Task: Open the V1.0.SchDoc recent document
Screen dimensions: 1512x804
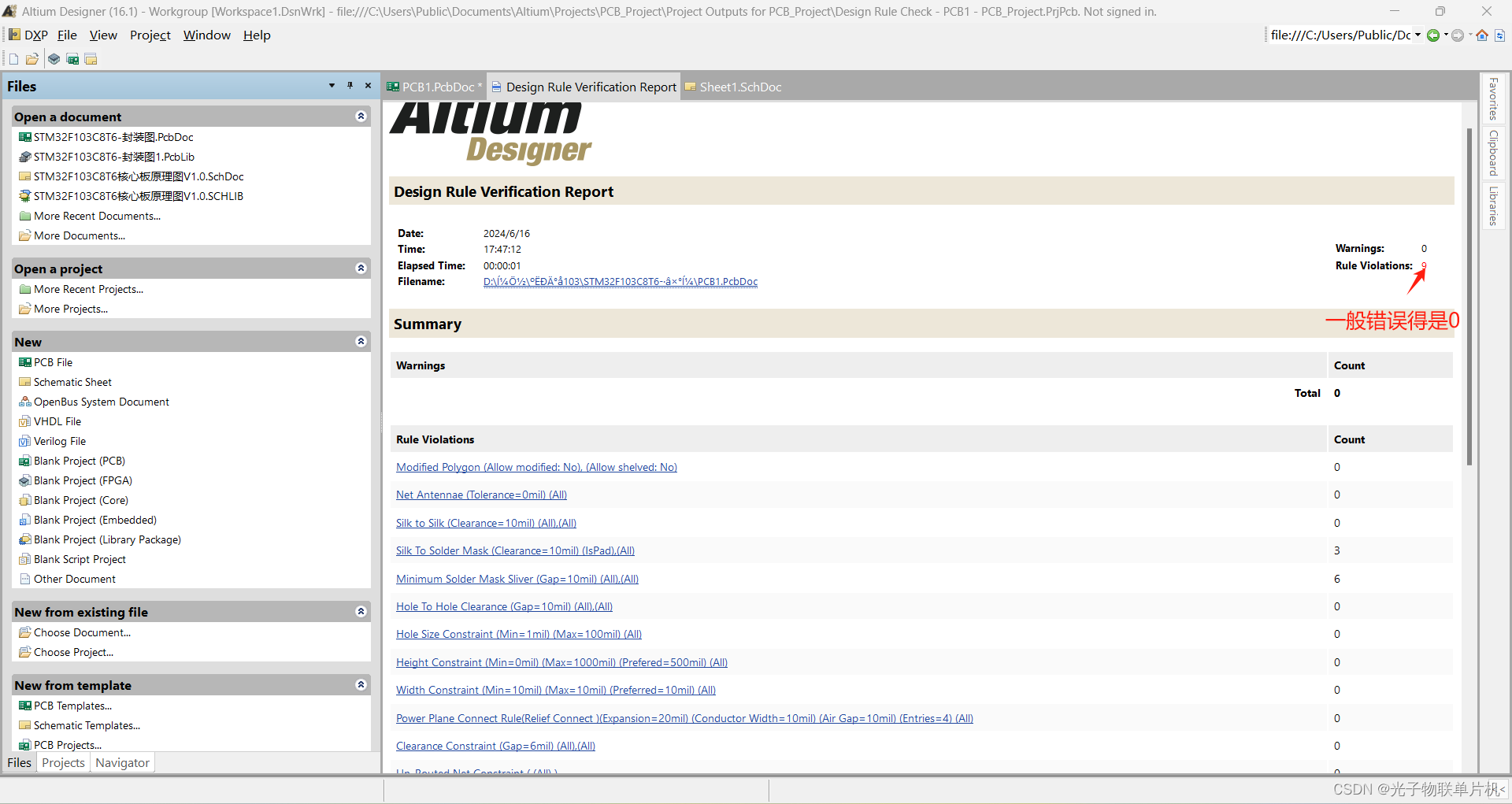Action: (139, 176)
